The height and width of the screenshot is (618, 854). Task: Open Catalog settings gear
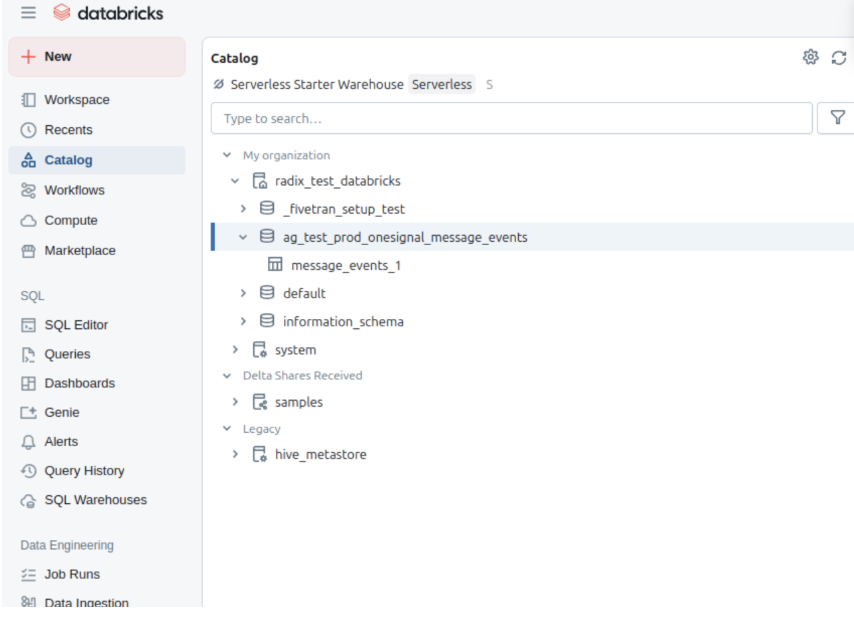(x=810, y=57)
